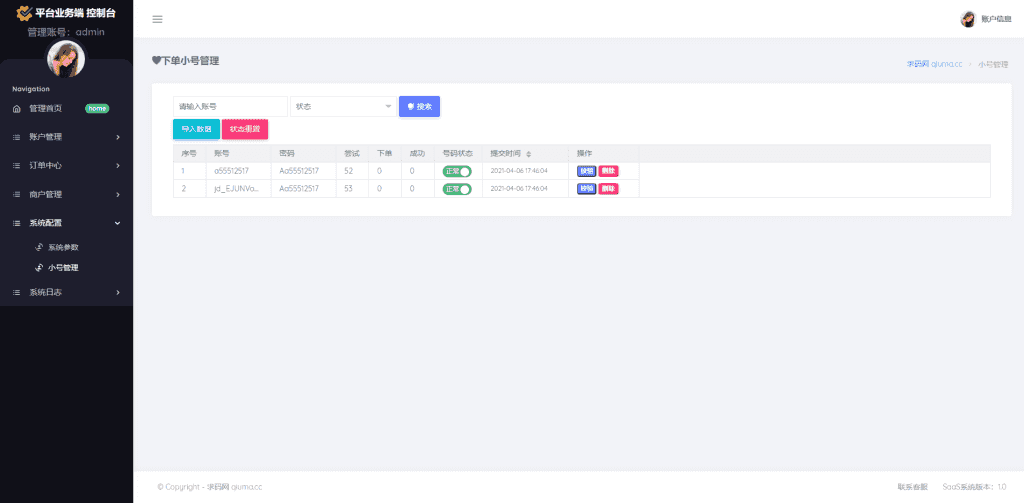Screen dimensions: 1024x503
Task: Click the red 删除 button in row 1
Action: [x=608, y=171]
